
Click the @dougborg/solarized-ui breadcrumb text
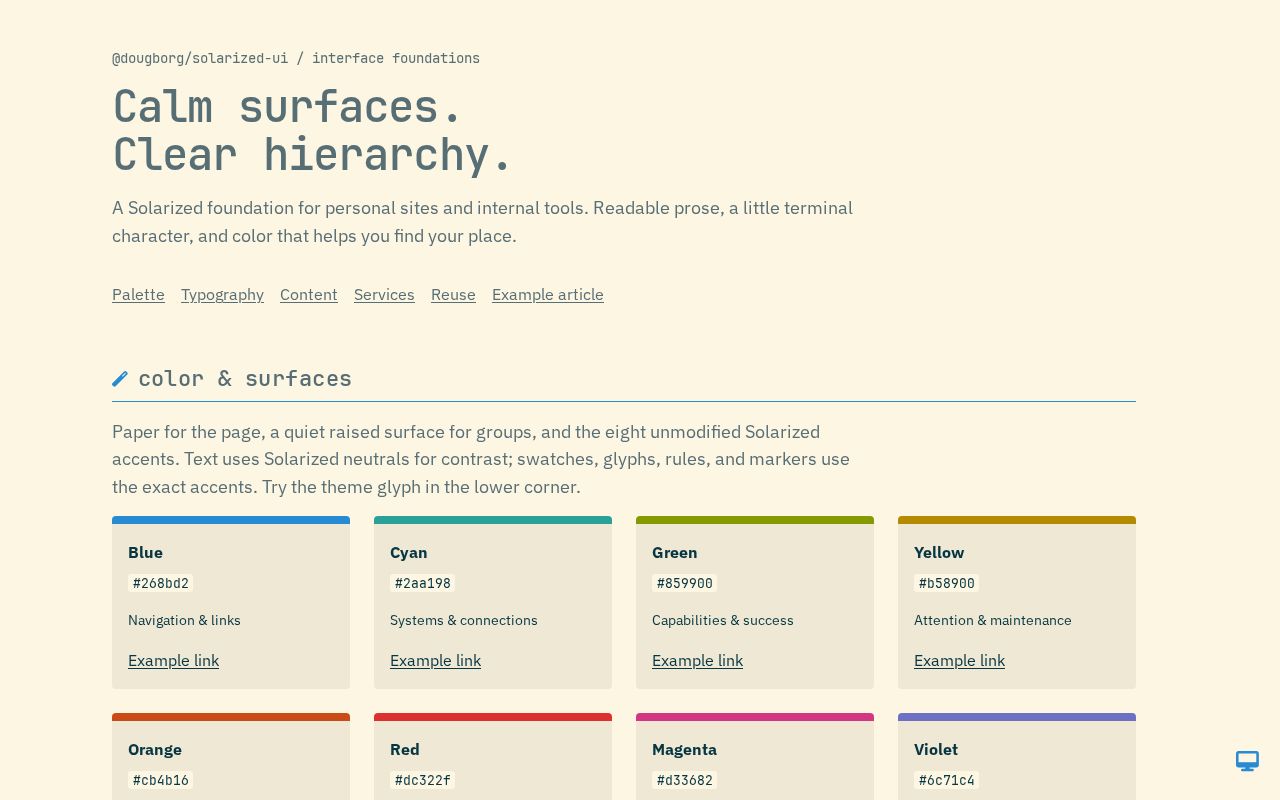click(200, 58)
